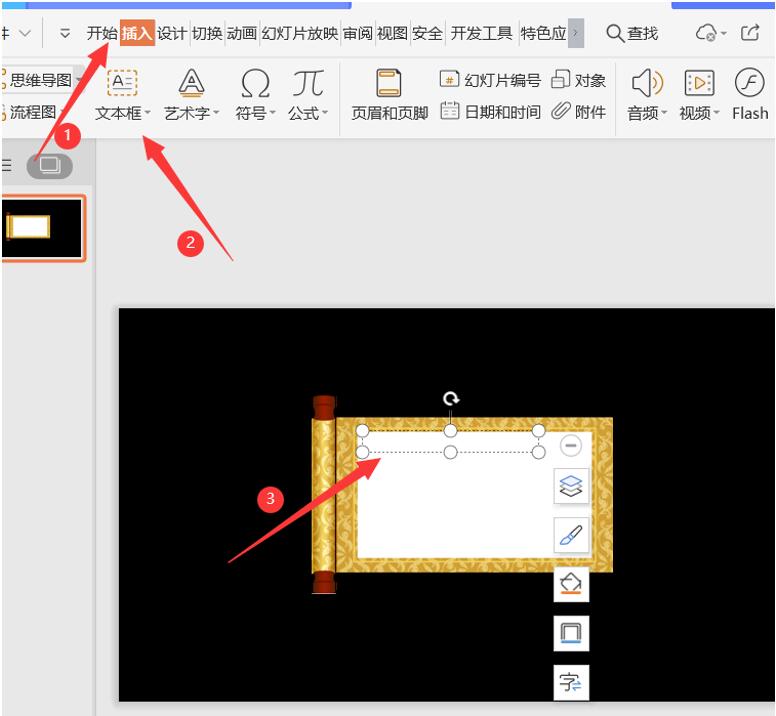Expand the 视频 dropdown arrow

pos(716,113)
